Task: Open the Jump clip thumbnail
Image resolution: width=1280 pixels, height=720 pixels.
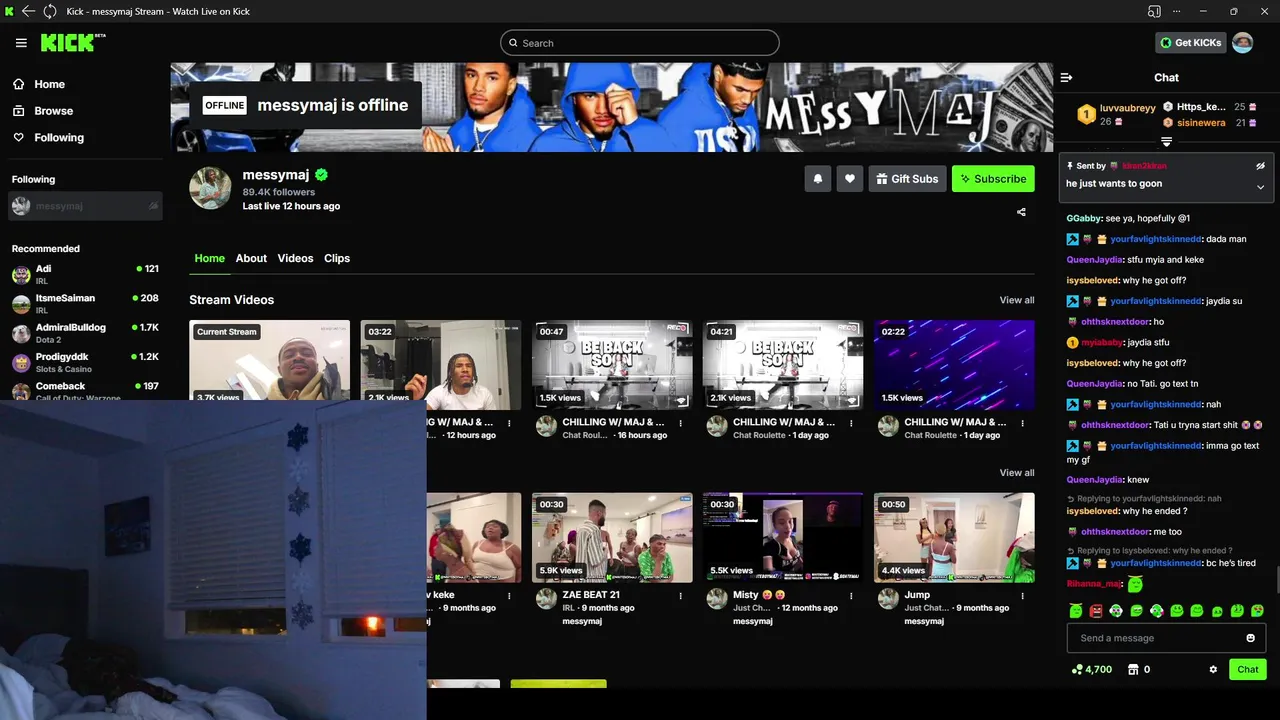Action: click(954, 537)
